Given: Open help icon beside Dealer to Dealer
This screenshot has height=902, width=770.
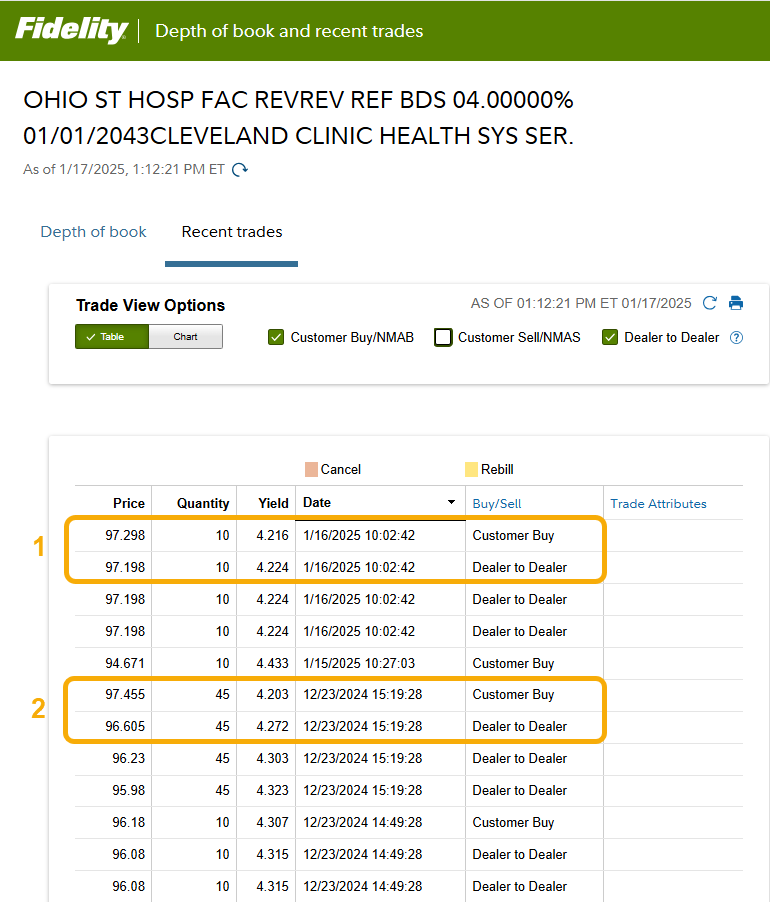Looking at the screenshot, I should (737, 338).
